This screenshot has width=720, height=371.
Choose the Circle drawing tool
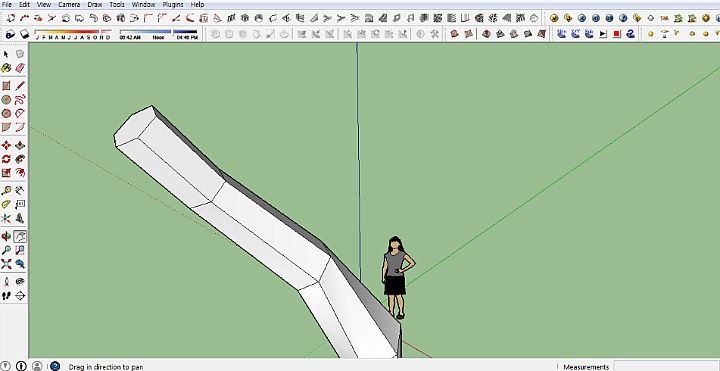pyautogui.click(x=6, y=100)
